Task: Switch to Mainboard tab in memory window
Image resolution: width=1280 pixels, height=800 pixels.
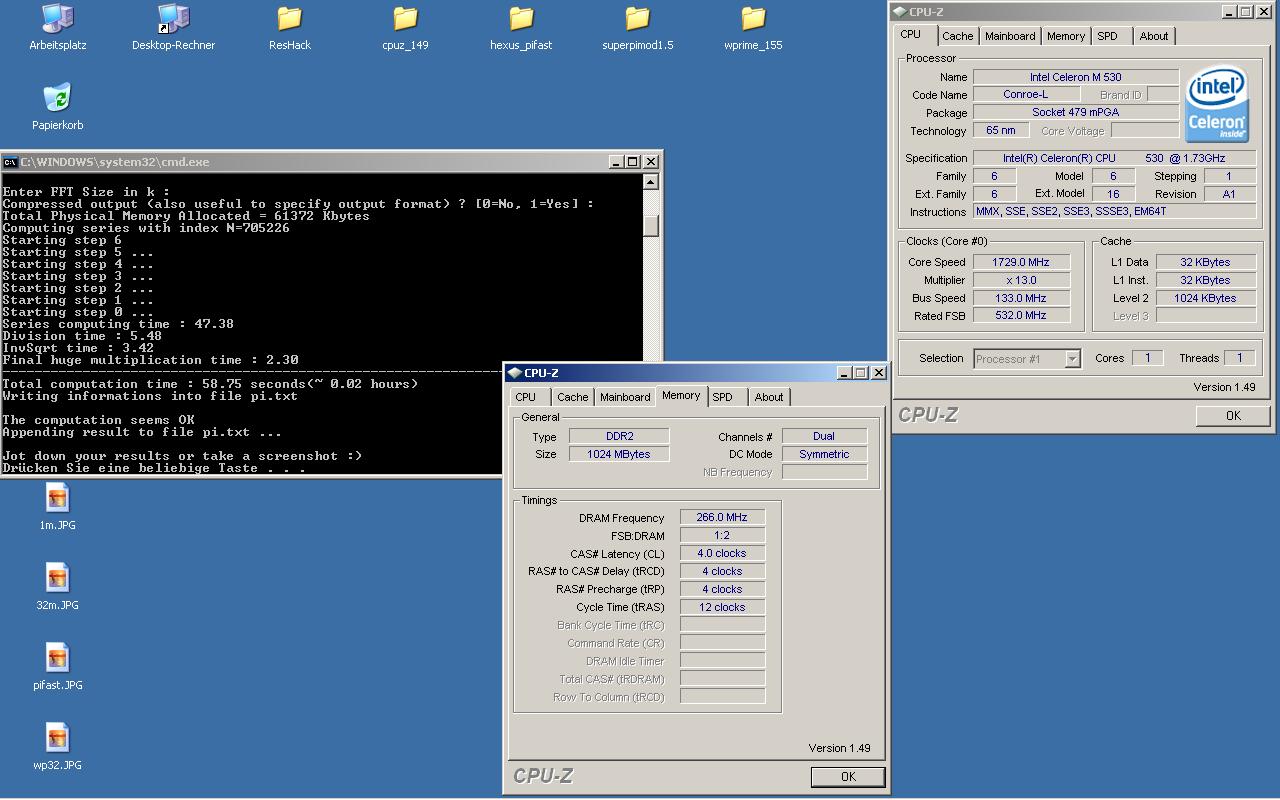Action: pyautogui.click(x=625, y=397)
